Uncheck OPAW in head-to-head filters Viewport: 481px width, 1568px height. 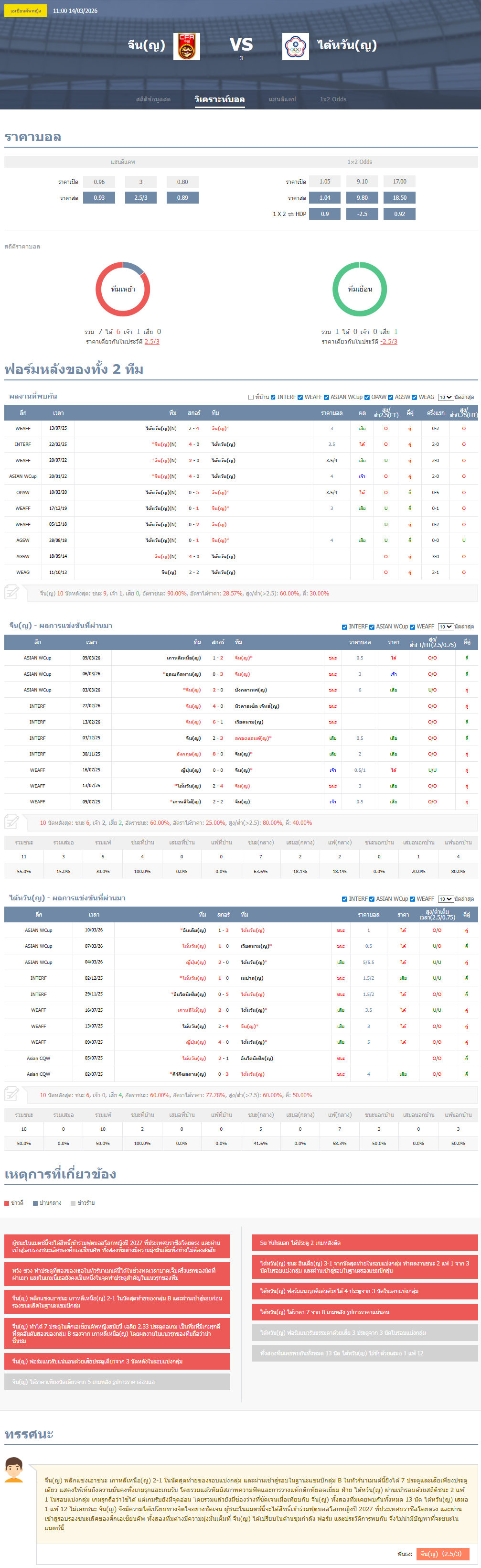(x=367, y=398)
